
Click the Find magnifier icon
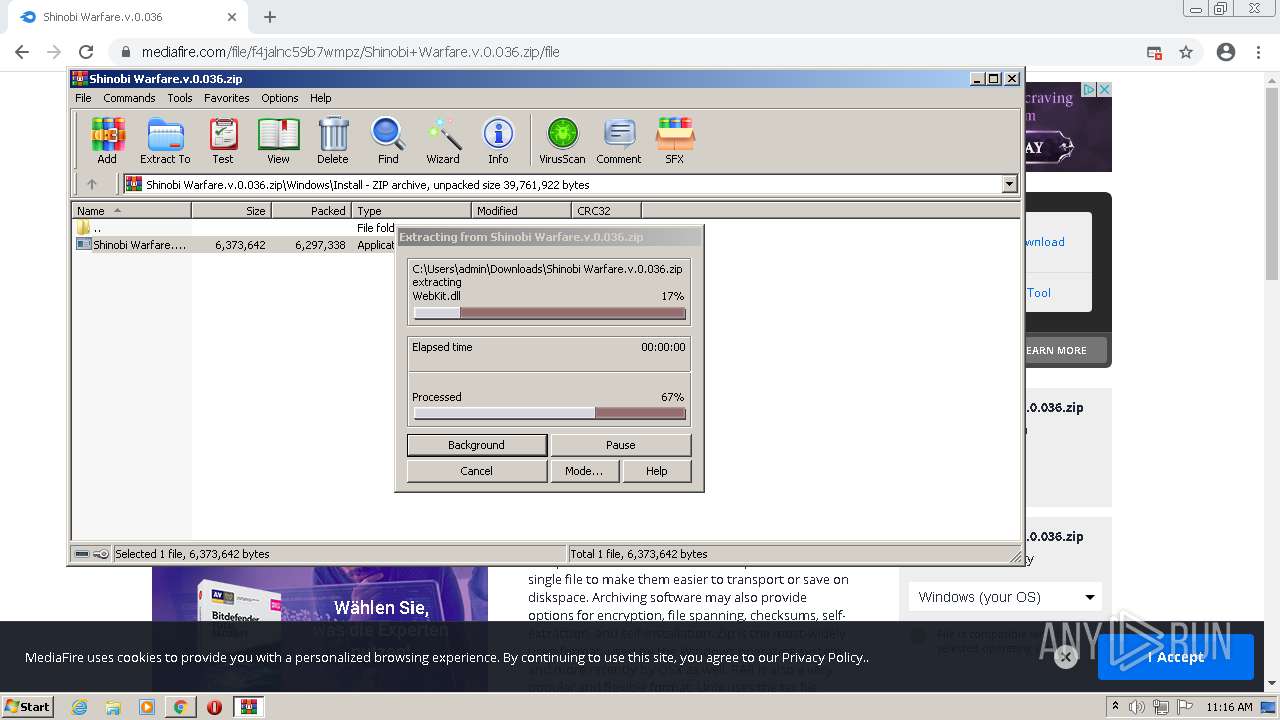click(x=388, y=140)
